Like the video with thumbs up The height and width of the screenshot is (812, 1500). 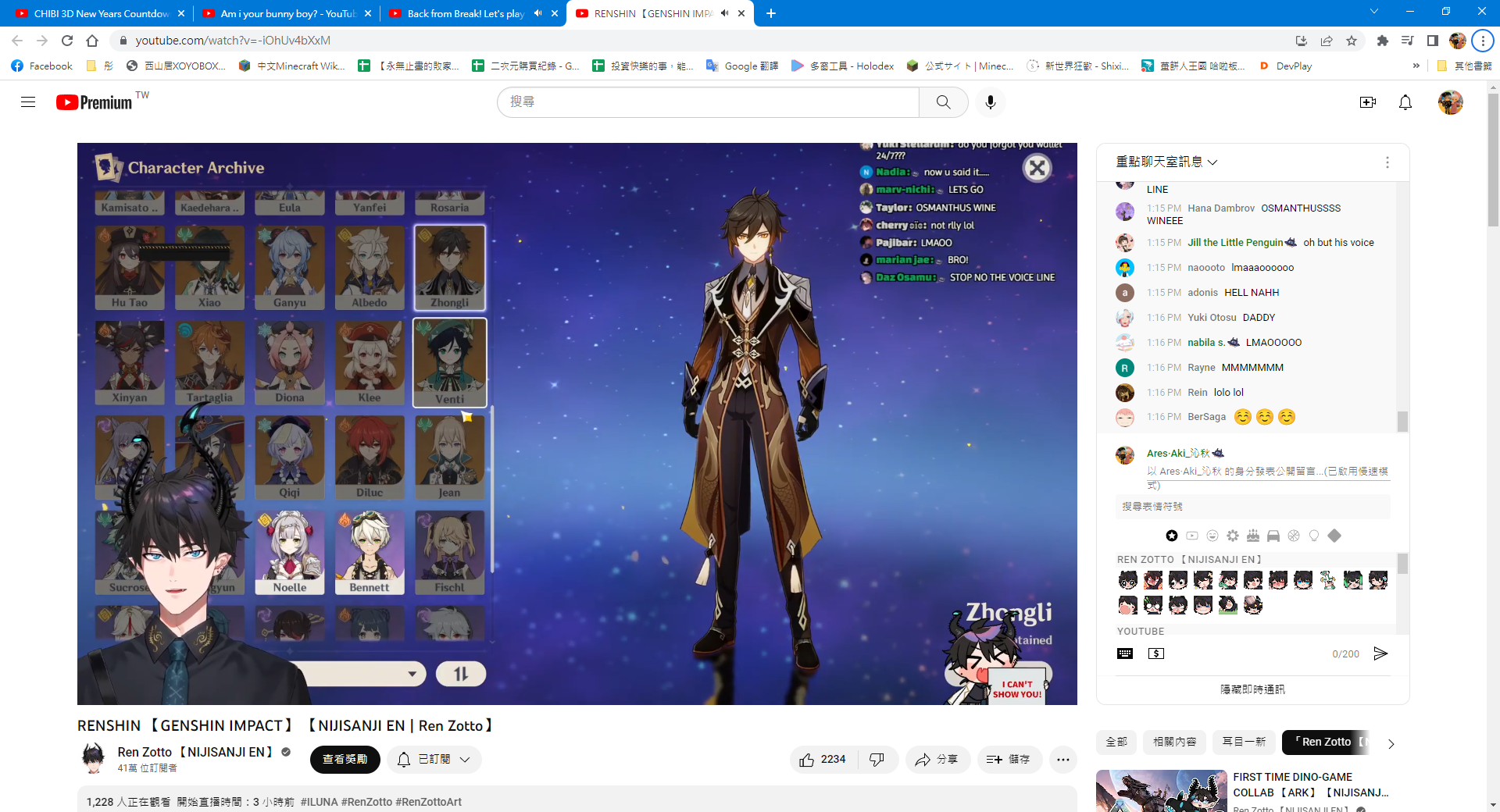[x=823, y=760]
